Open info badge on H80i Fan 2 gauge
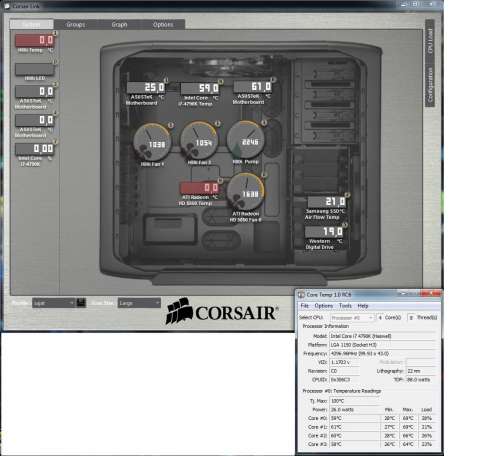 pyautogui.click(x=217, y=124)
